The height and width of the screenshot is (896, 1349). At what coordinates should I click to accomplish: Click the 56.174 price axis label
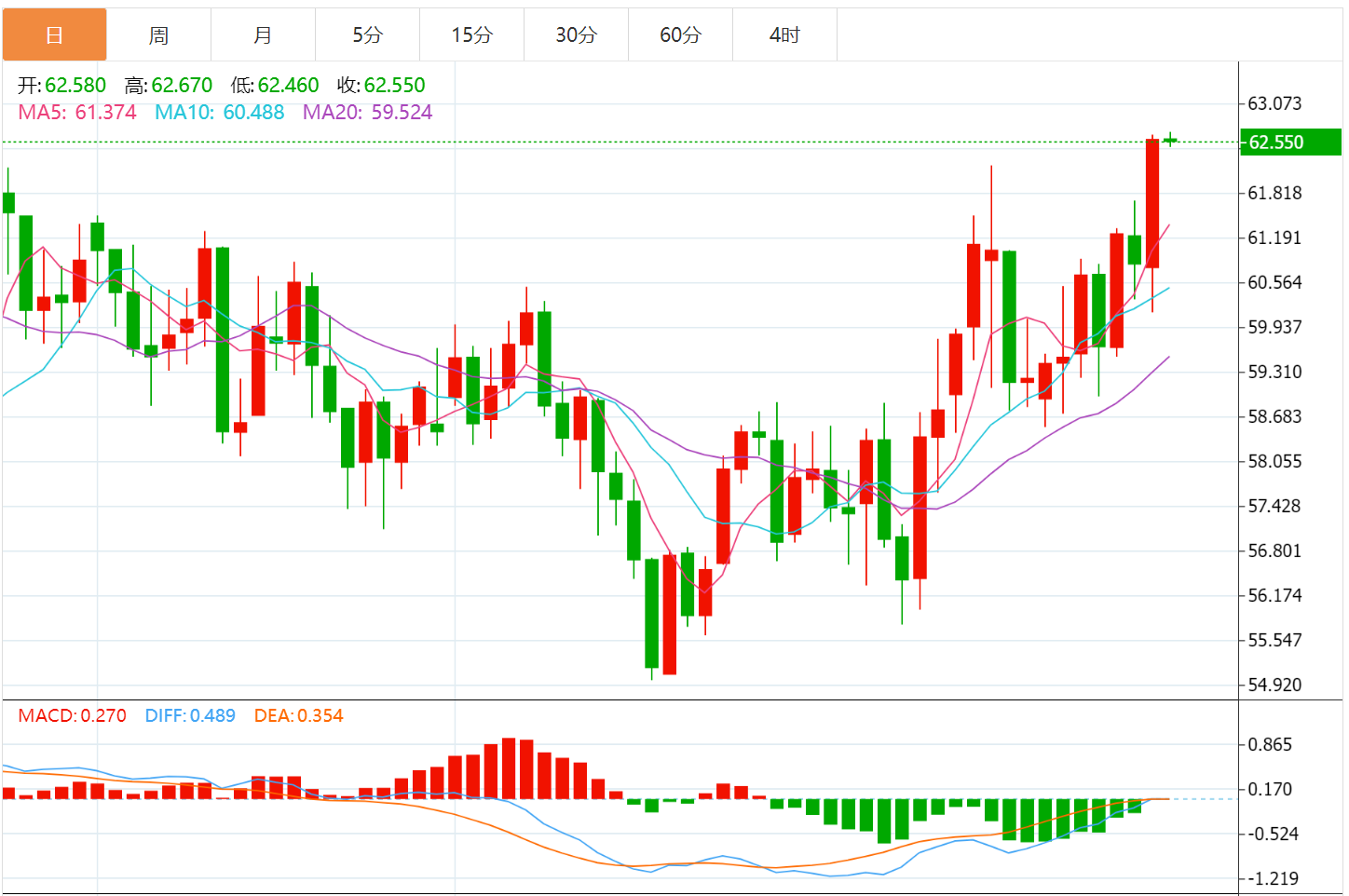[x=1274, y=595]
